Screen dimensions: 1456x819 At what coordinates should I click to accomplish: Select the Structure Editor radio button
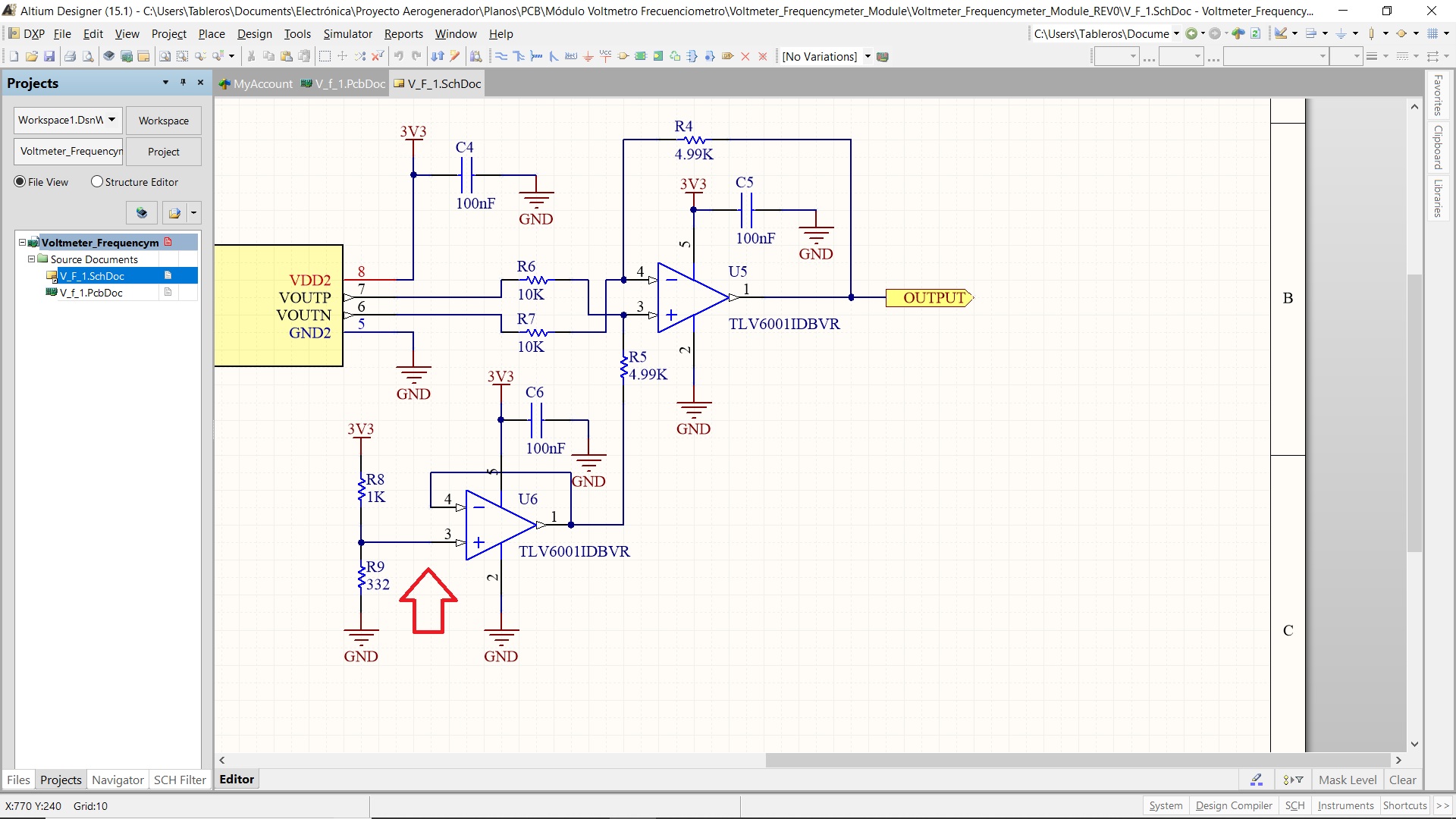coord(97,182)
